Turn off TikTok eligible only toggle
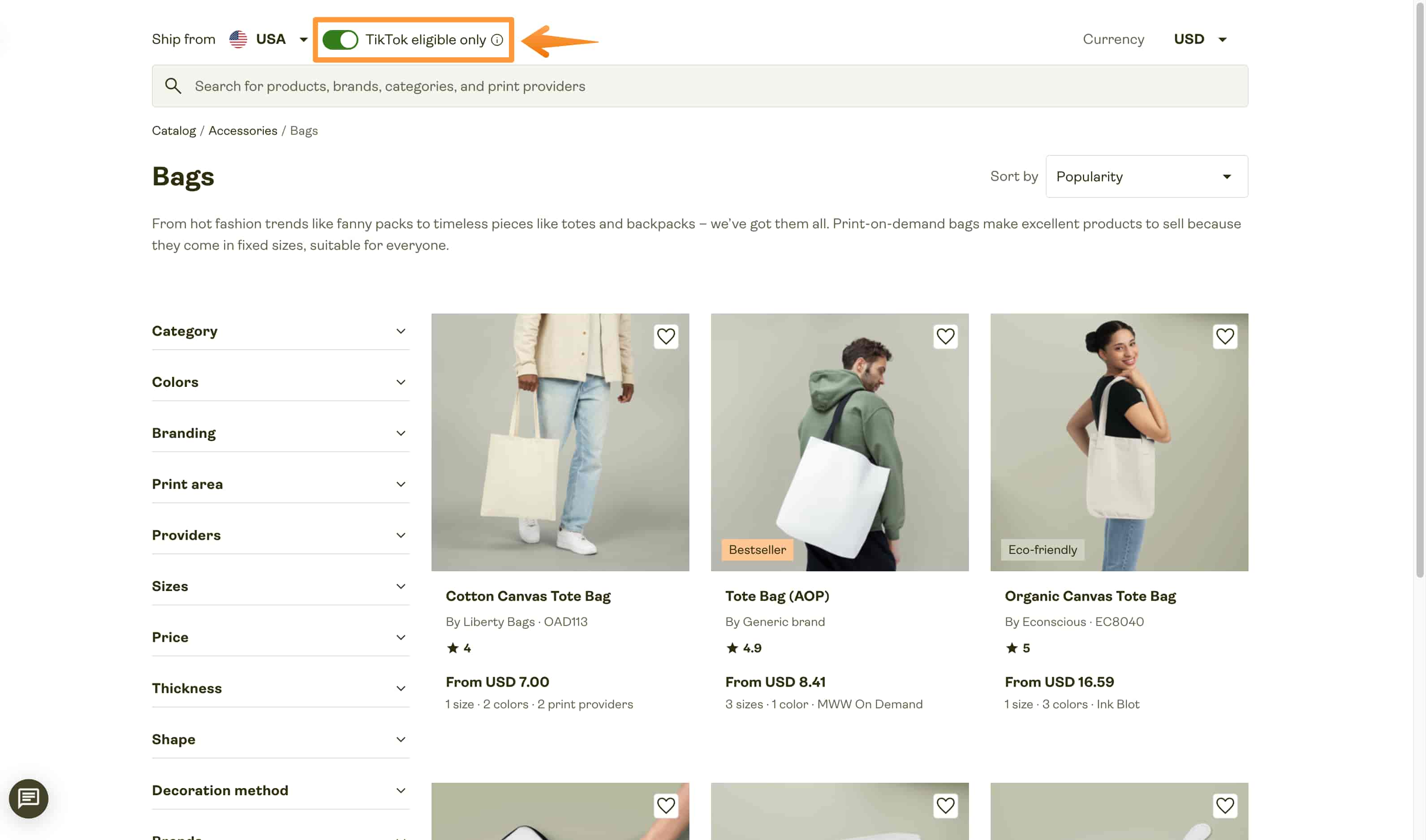The width and height of the screenshot is (1426, 840). tap(340, 39)
